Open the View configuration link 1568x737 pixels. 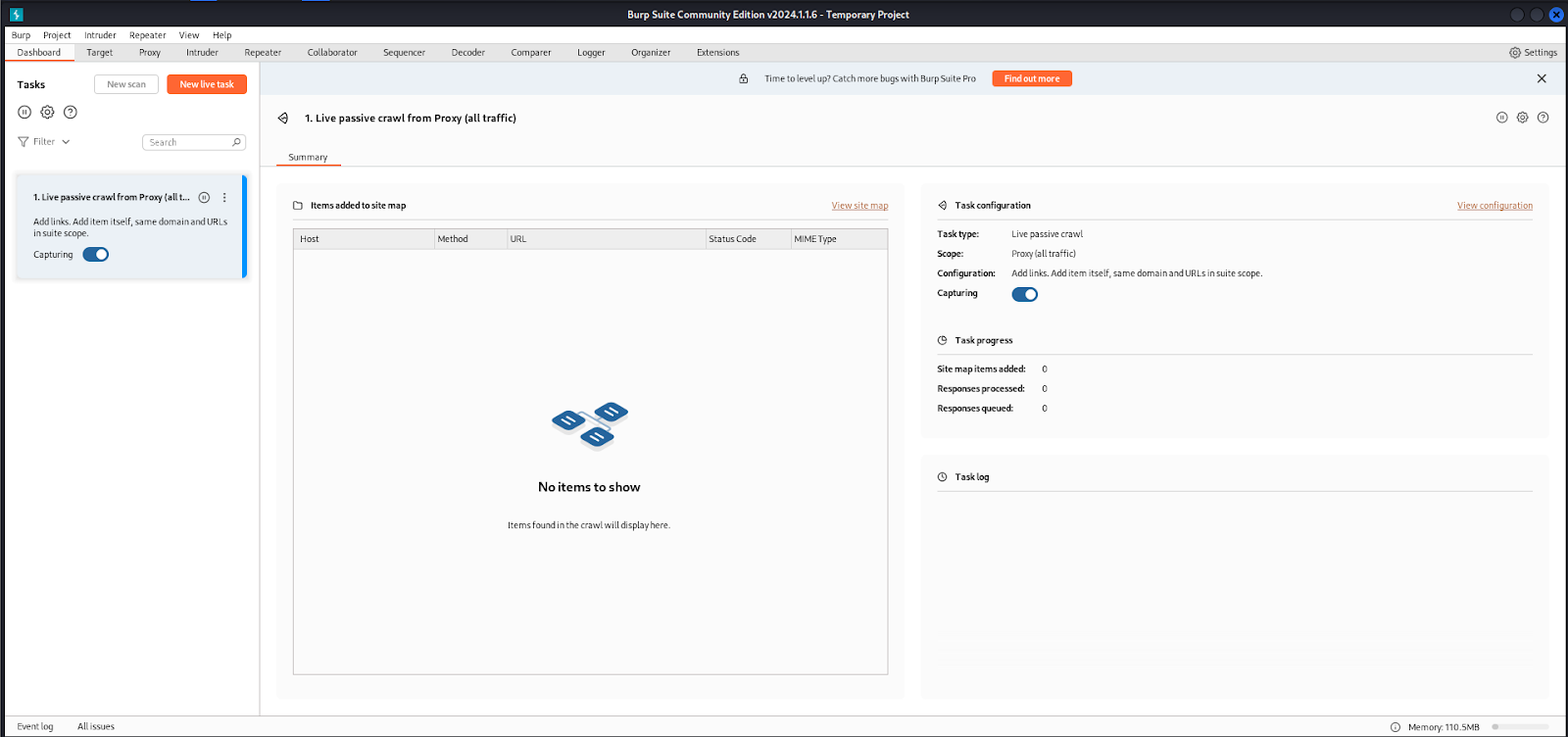[1494, 206]
